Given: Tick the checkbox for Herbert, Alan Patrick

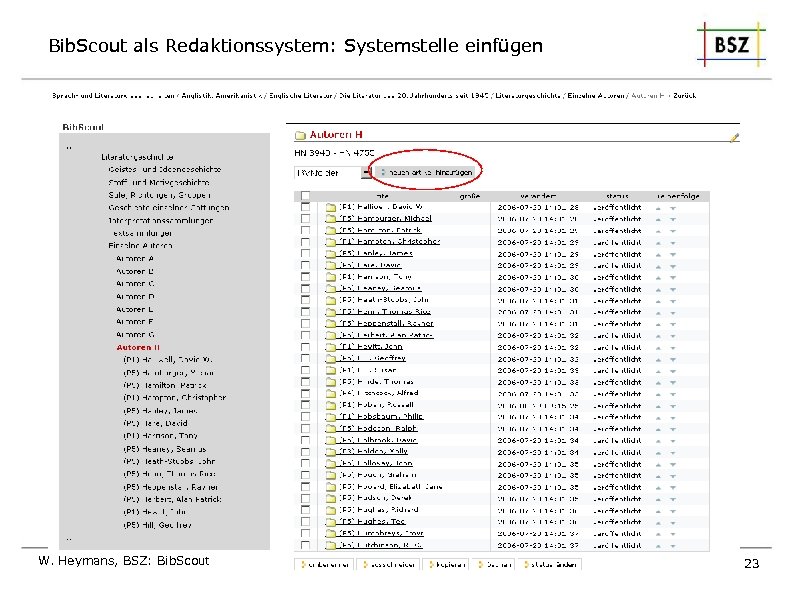Looking at the screenshot, I should pos(305,335).
